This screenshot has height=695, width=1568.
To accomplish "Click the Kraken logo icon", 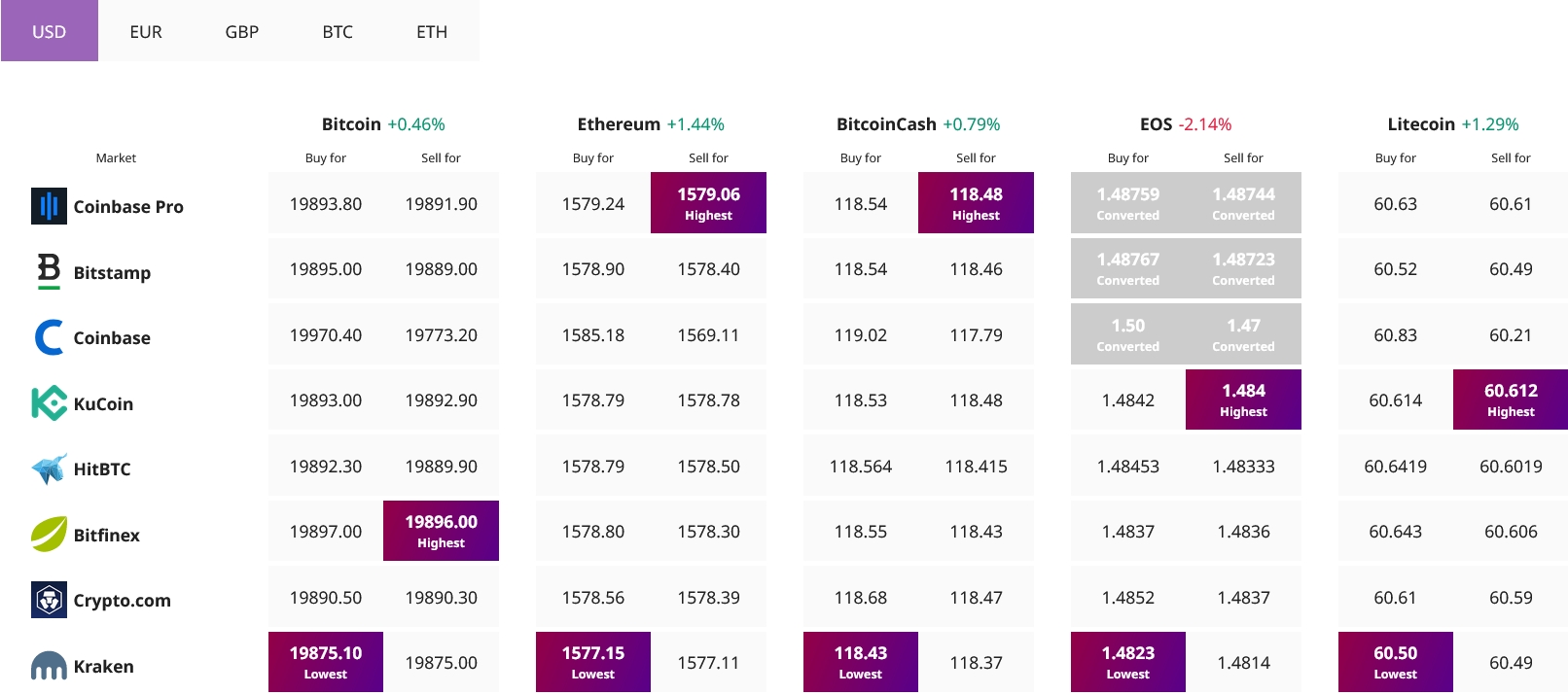I will (x=49, y=666).
